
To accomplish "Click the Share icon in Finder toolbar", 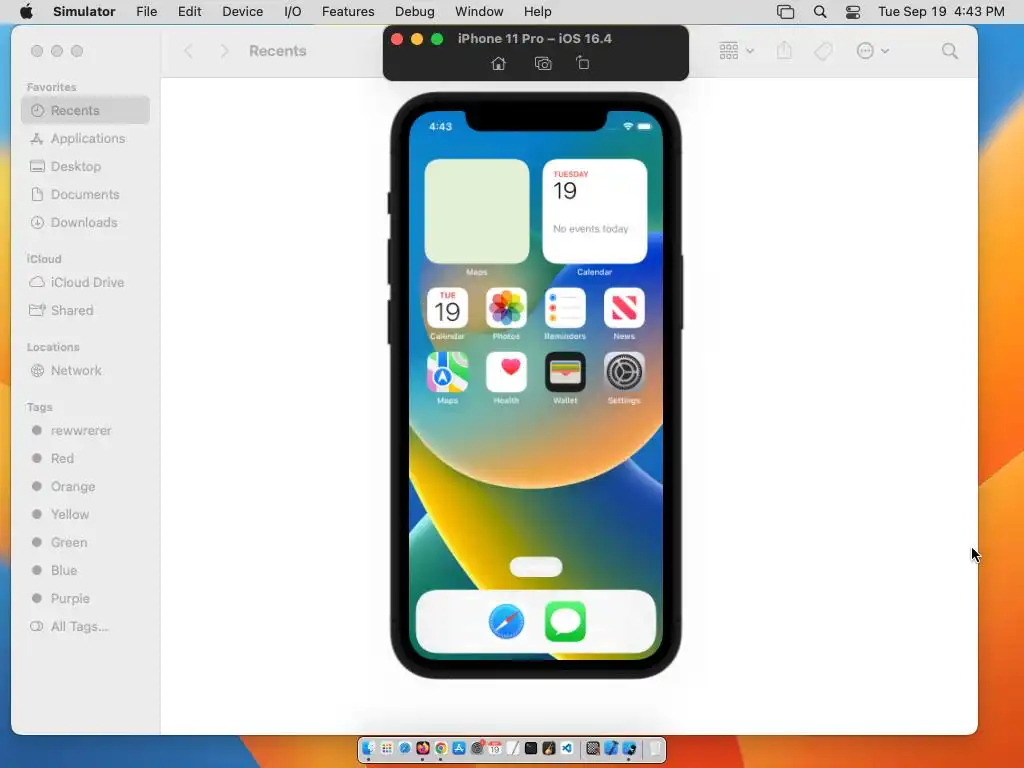I will click(x=784, y=51).
